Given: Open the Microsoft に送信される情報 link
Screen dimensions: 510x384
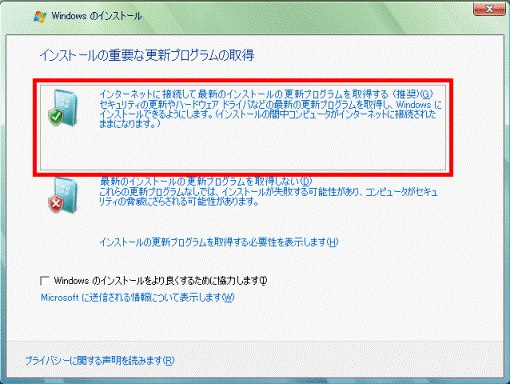Looking at the screenshot, I should 137,297.
